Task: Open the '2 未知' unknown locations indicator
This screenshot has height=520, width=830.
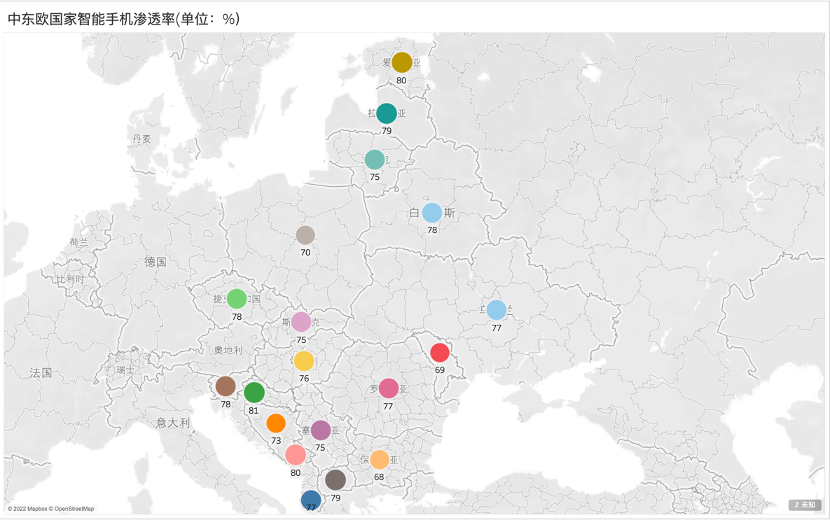Action: [x=806, y=505]
